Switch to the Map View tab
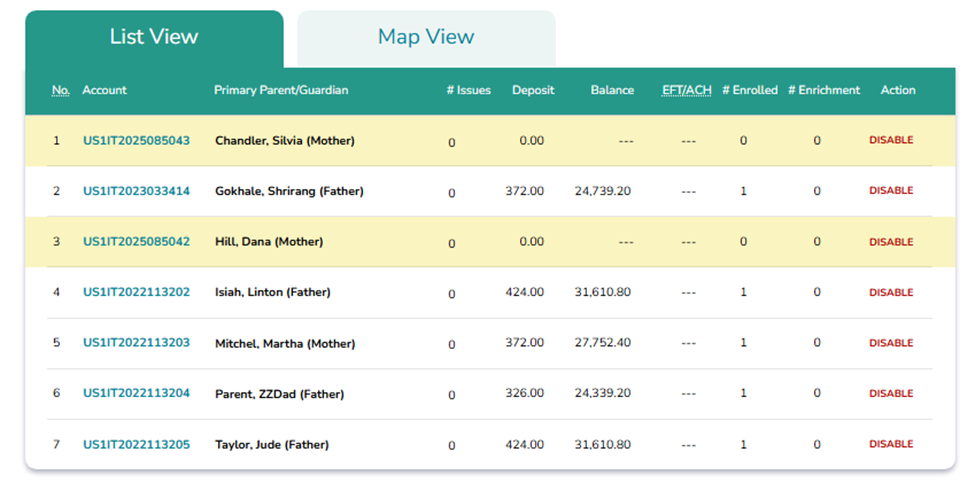This screenshot has height=483, width=975. click(426, 38)
